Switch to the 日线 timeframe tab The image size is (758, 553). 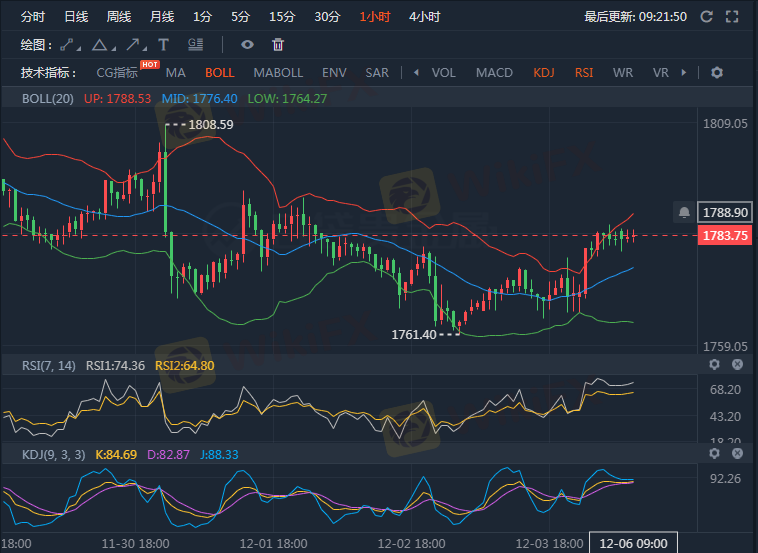(76, 17)
